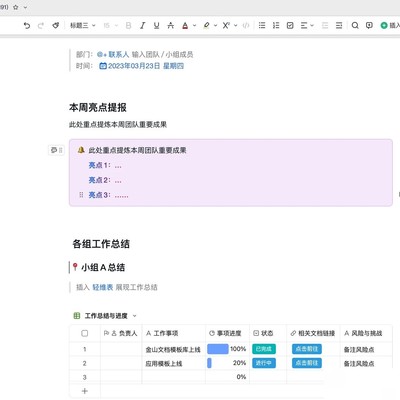Screen dimensions: 400x400
Task: Click the 进行中 status tag
Action: click(264, 363)
